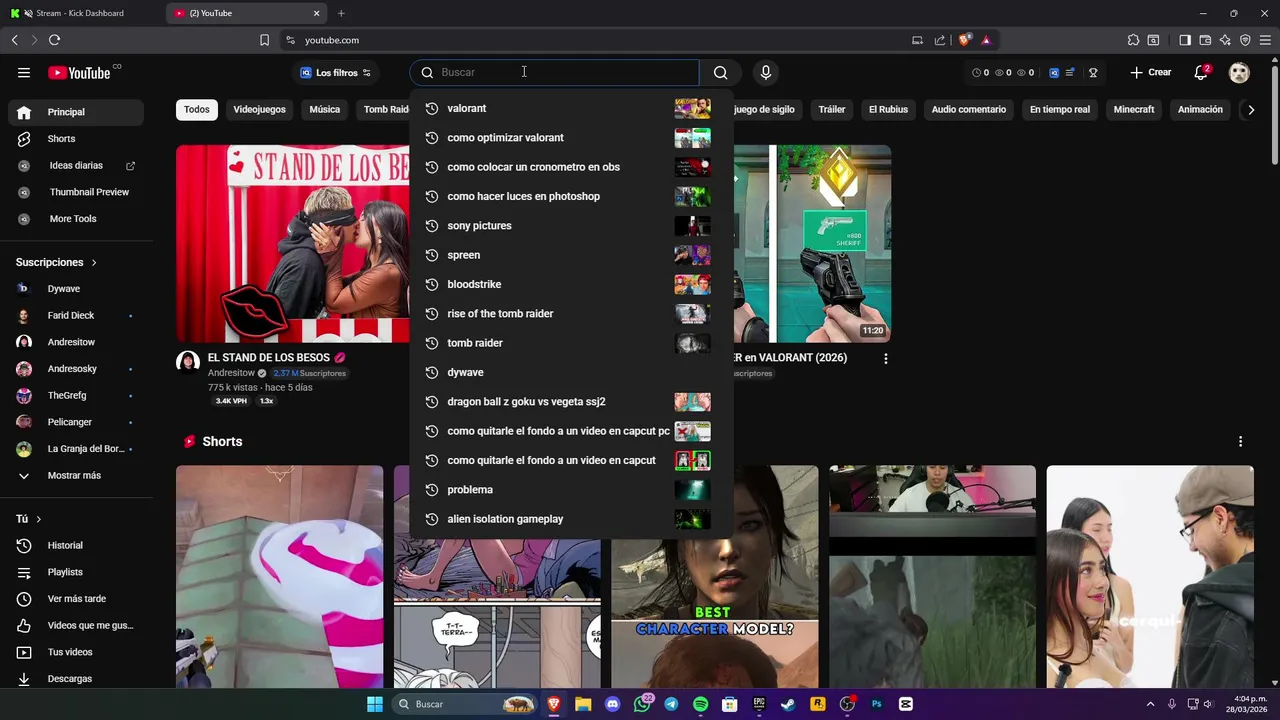Show hidden system tray icons

[x=1150, y=704]
